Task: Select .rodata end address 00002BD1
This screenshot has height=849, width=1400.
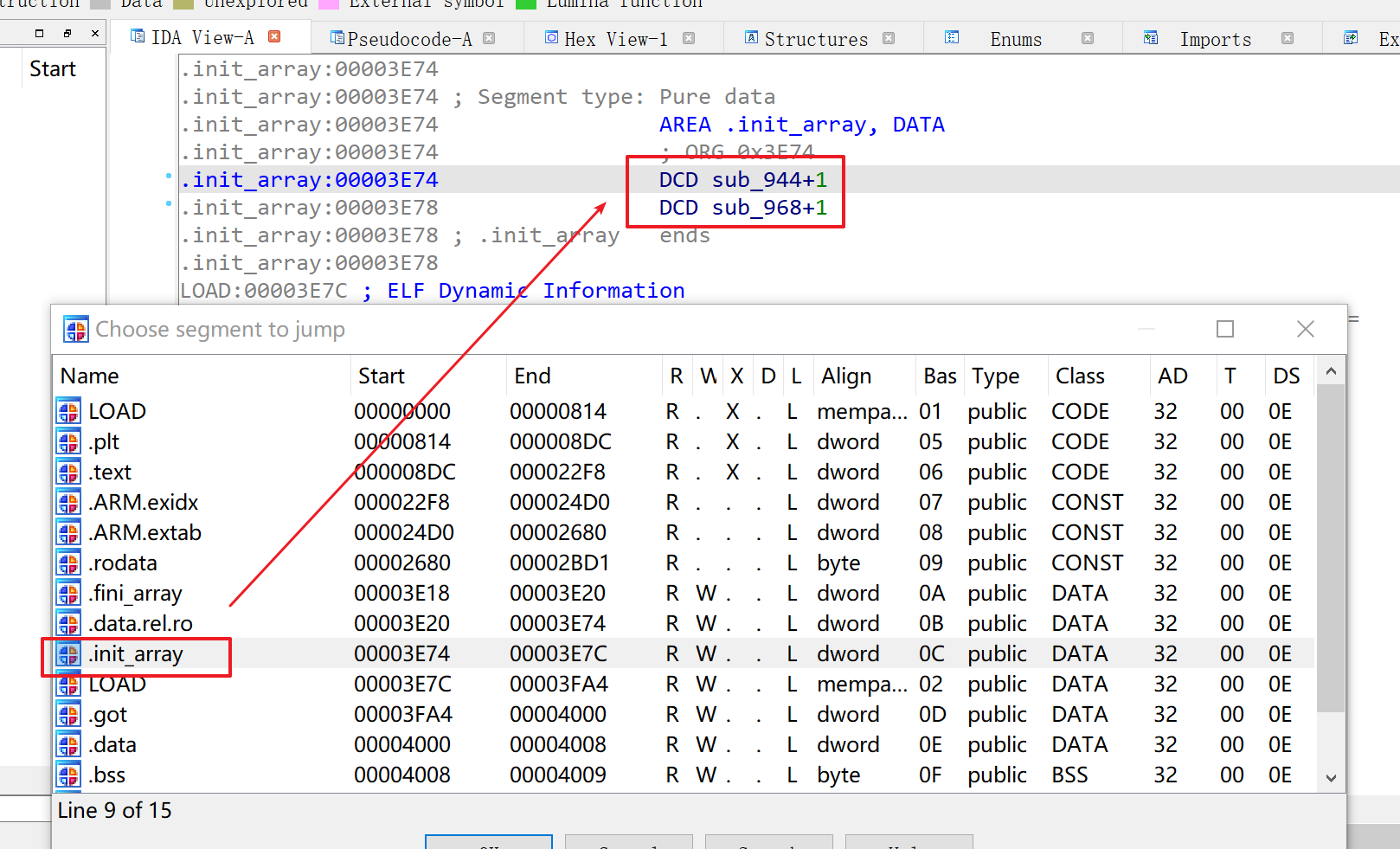Action: coord(559,563)
